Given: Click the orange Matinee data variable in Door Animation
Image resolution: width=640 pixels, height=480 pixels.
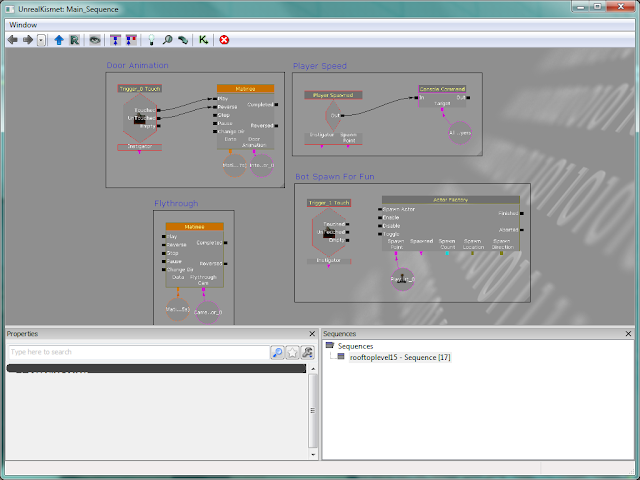Looking at the screenshot, I should [x=234, y=165].
